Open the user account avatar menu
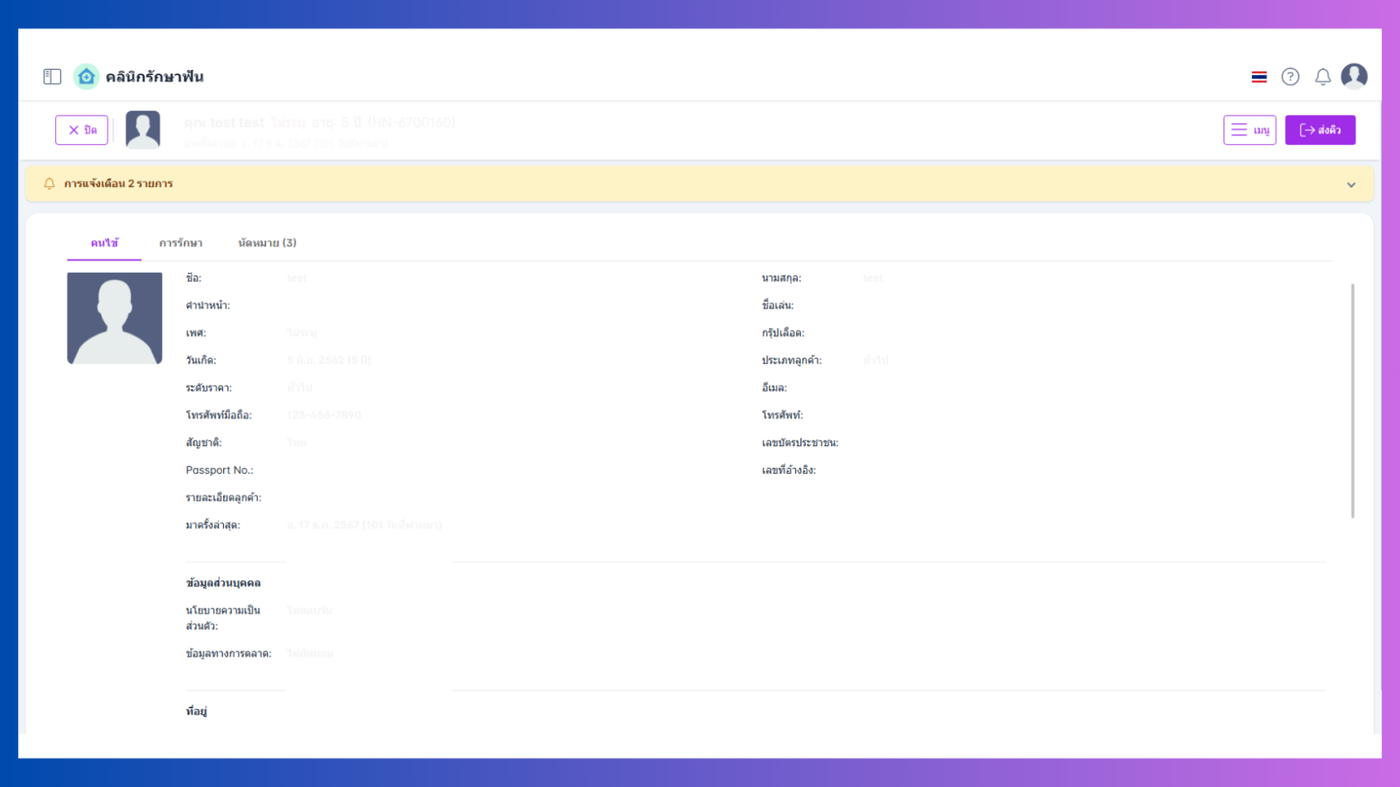The width and height of the screenshot is (1400, 787). coord(1354,76)
